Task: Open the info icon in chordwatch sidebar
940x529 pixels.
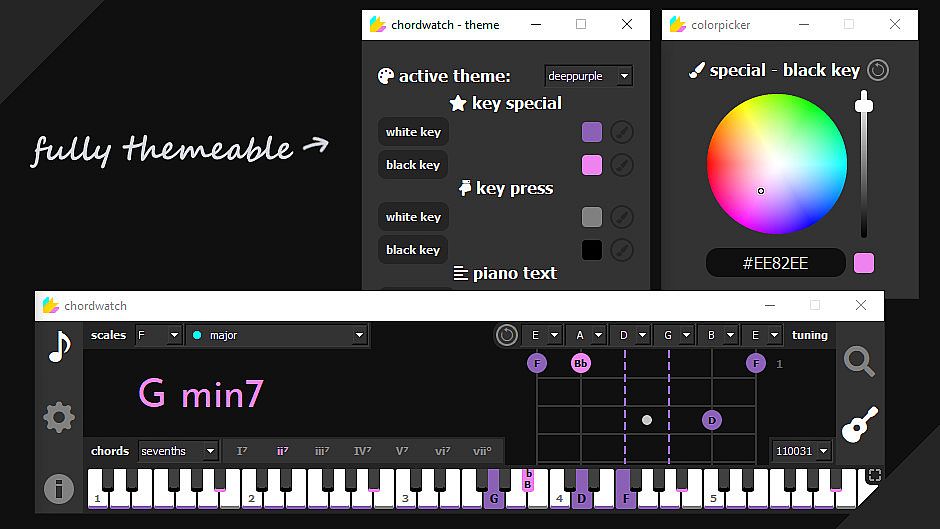Action: [59, 489]
